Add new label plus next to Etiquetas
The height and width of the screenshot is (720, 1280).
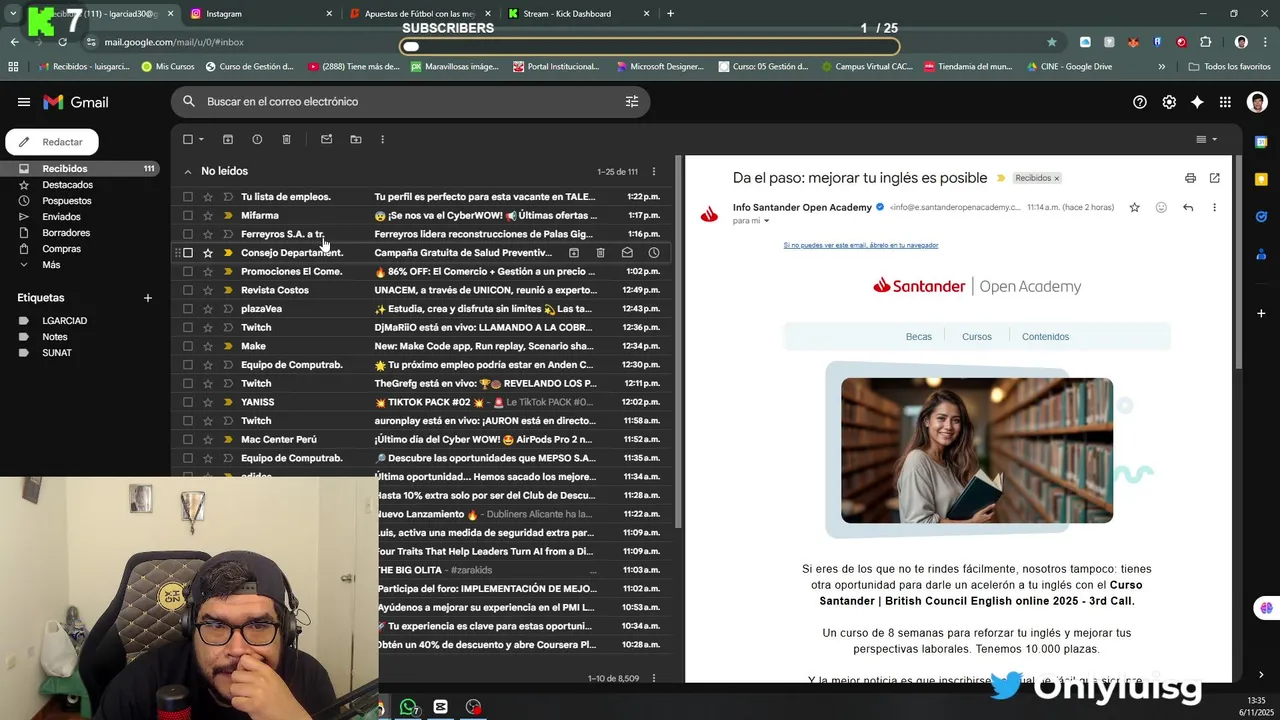[x=148, y=298]
